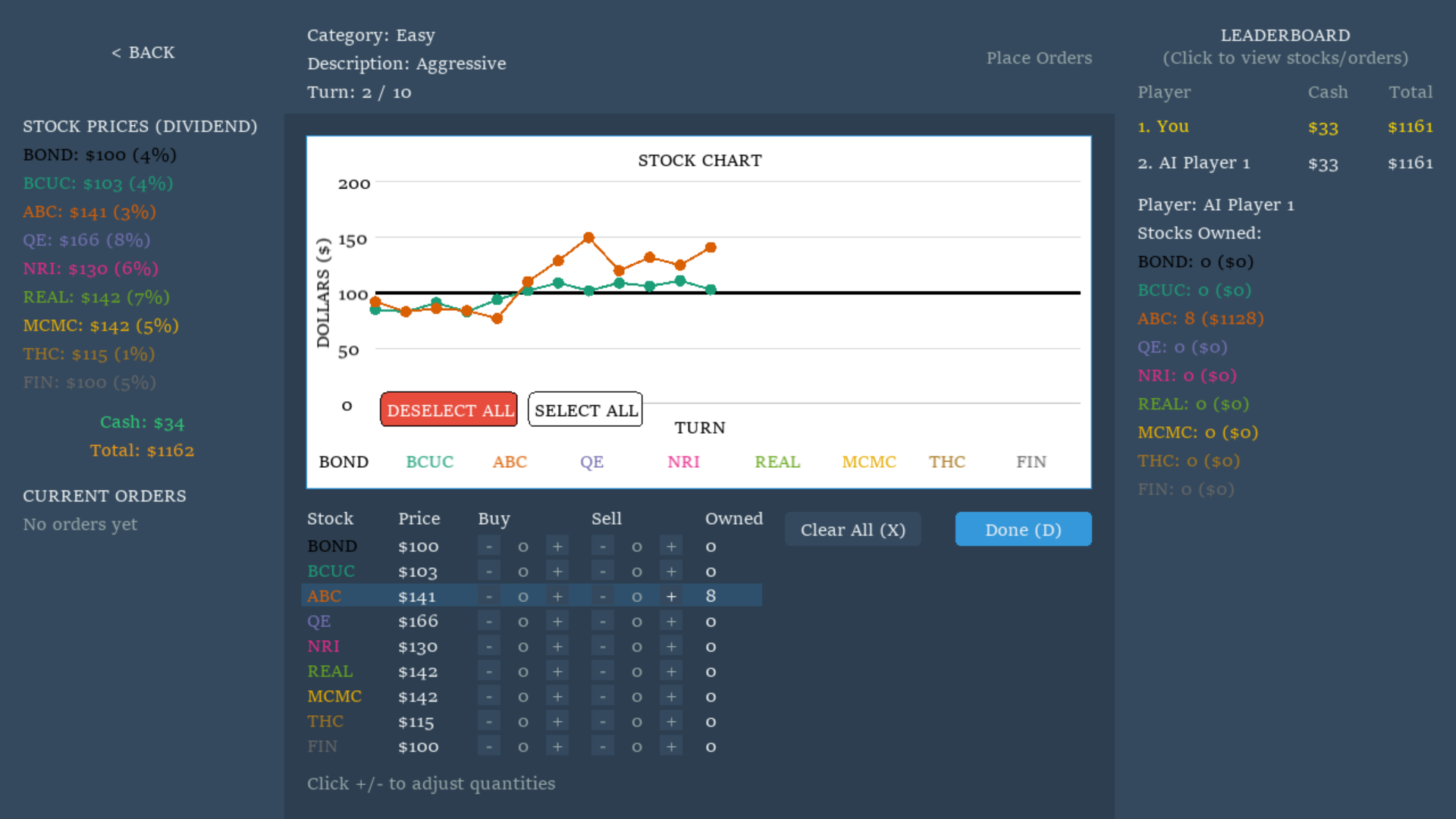Decrease the QE buy quantity
The width and height of the screenshot is (1456, 819).
coord(489,621)
